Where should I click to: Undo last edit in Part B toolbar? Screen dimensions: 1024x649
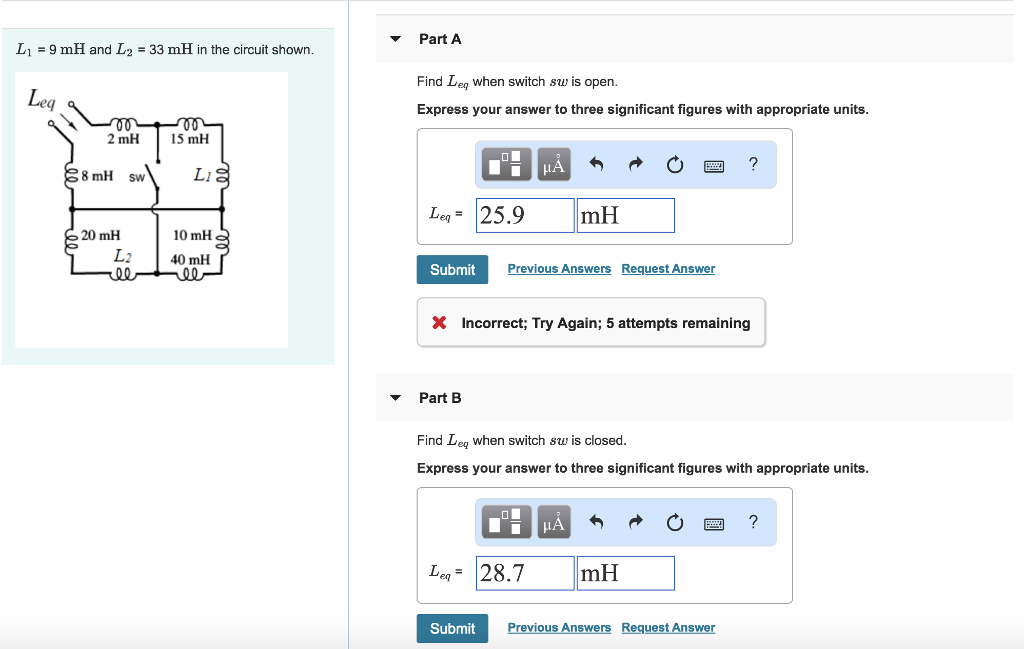(x=596, y=522)
